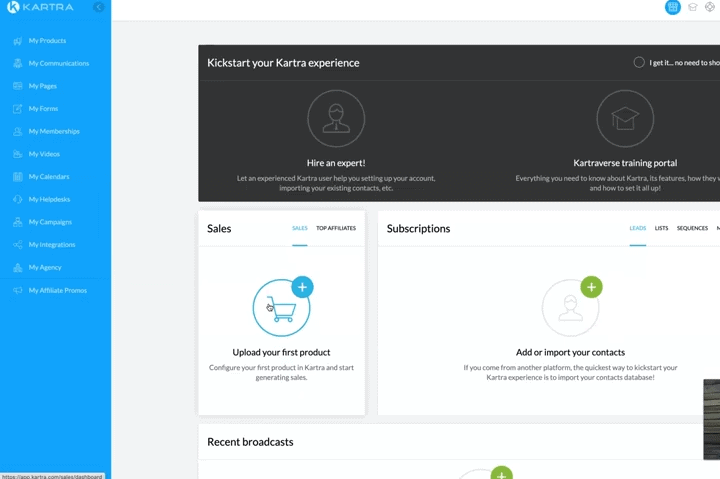Switch to the SEQUENCES tab
This screenshot has width=720, height=479.
click(x=692, y=228)
